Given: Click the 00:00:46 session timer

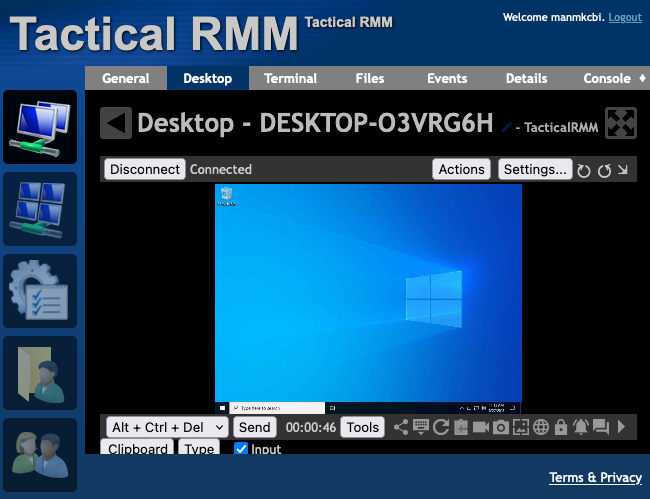Looking at the screenshot, I should [310, 427].
